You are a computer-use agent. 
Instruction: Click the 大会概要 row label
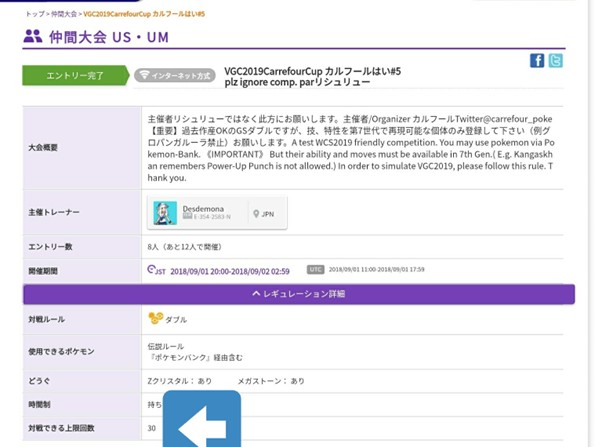43,147
